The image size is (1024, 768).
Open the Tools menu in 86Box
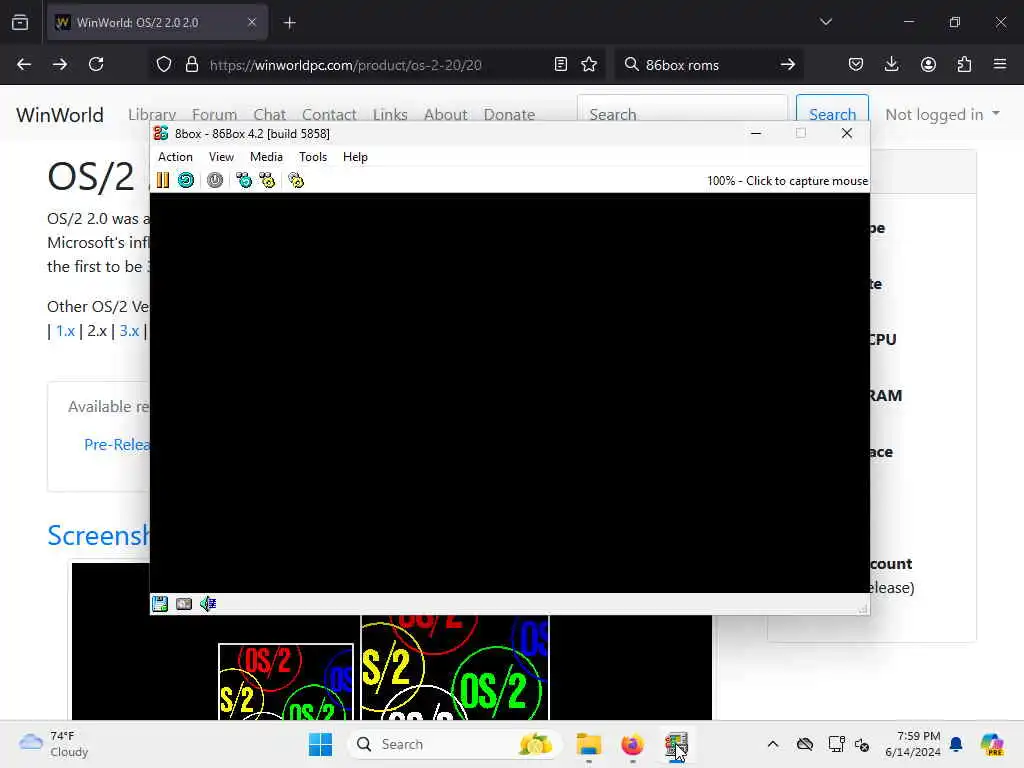point(313,157)
